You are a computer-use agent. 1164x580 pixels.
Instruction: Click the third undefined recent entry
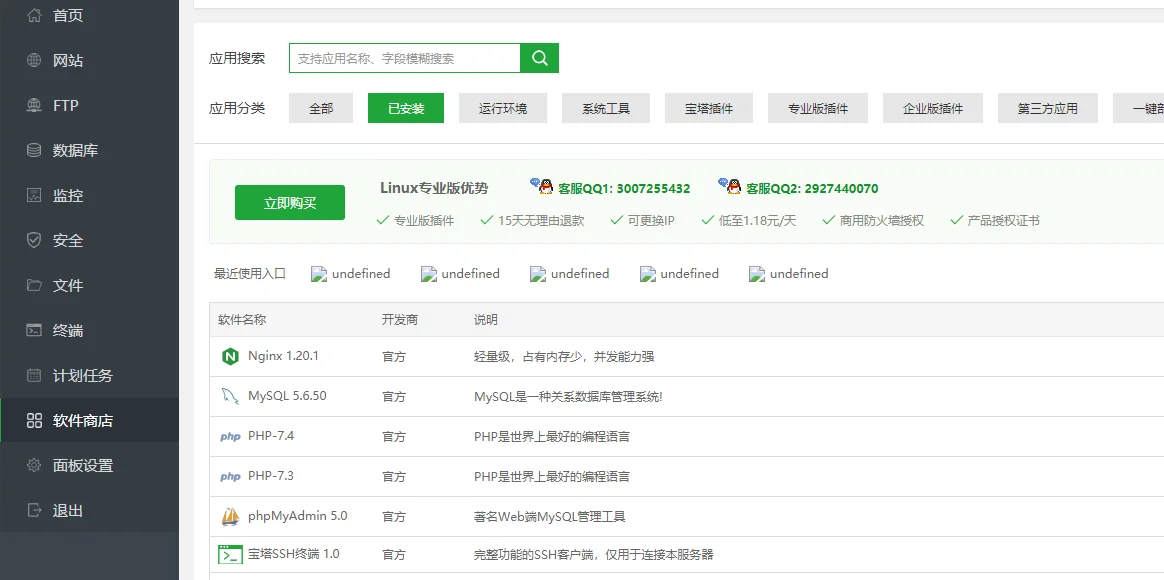click(569, 274)
